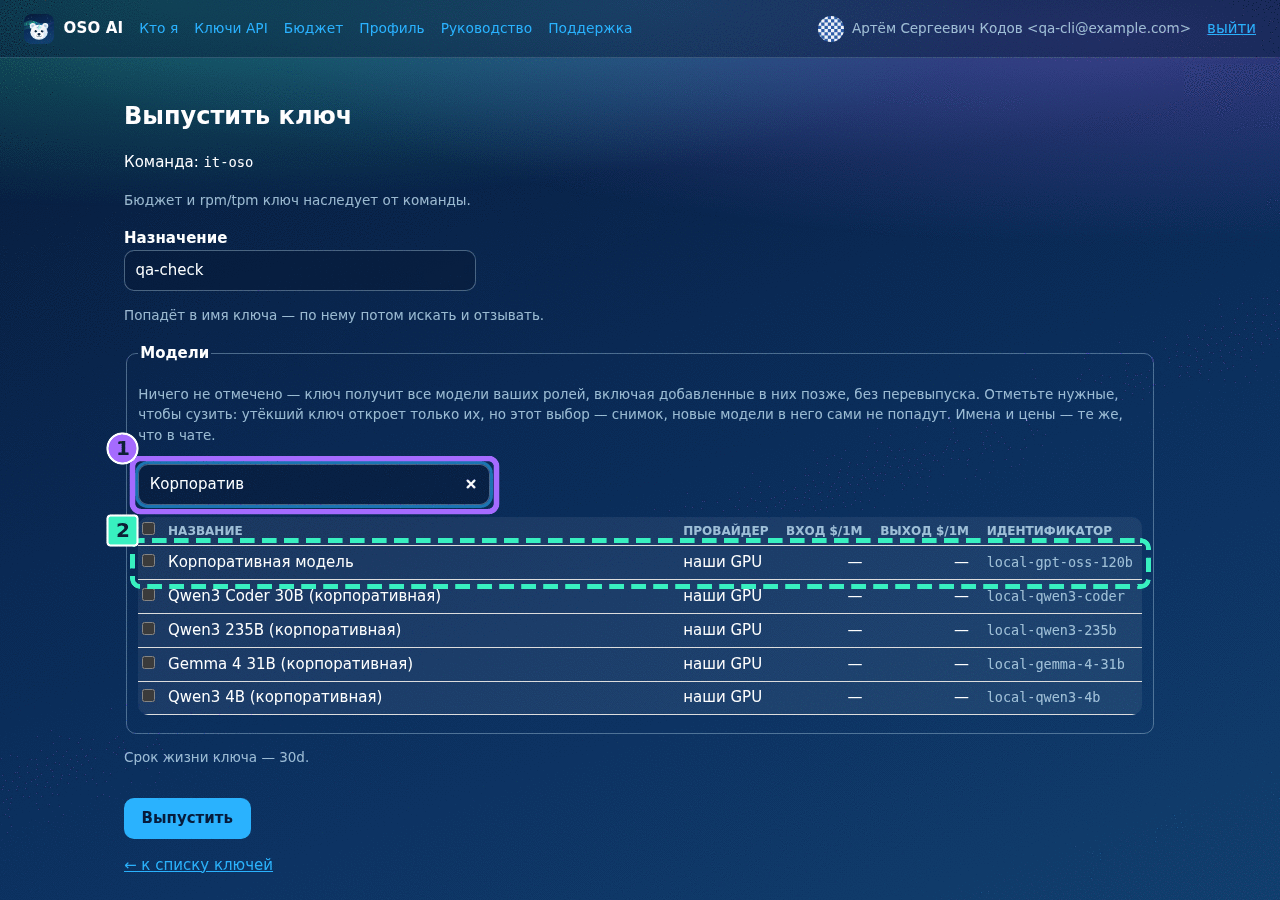Screen dimensions: 1280x900
Task: Click identifier local-qwen3-235b
Action: 1052,630
